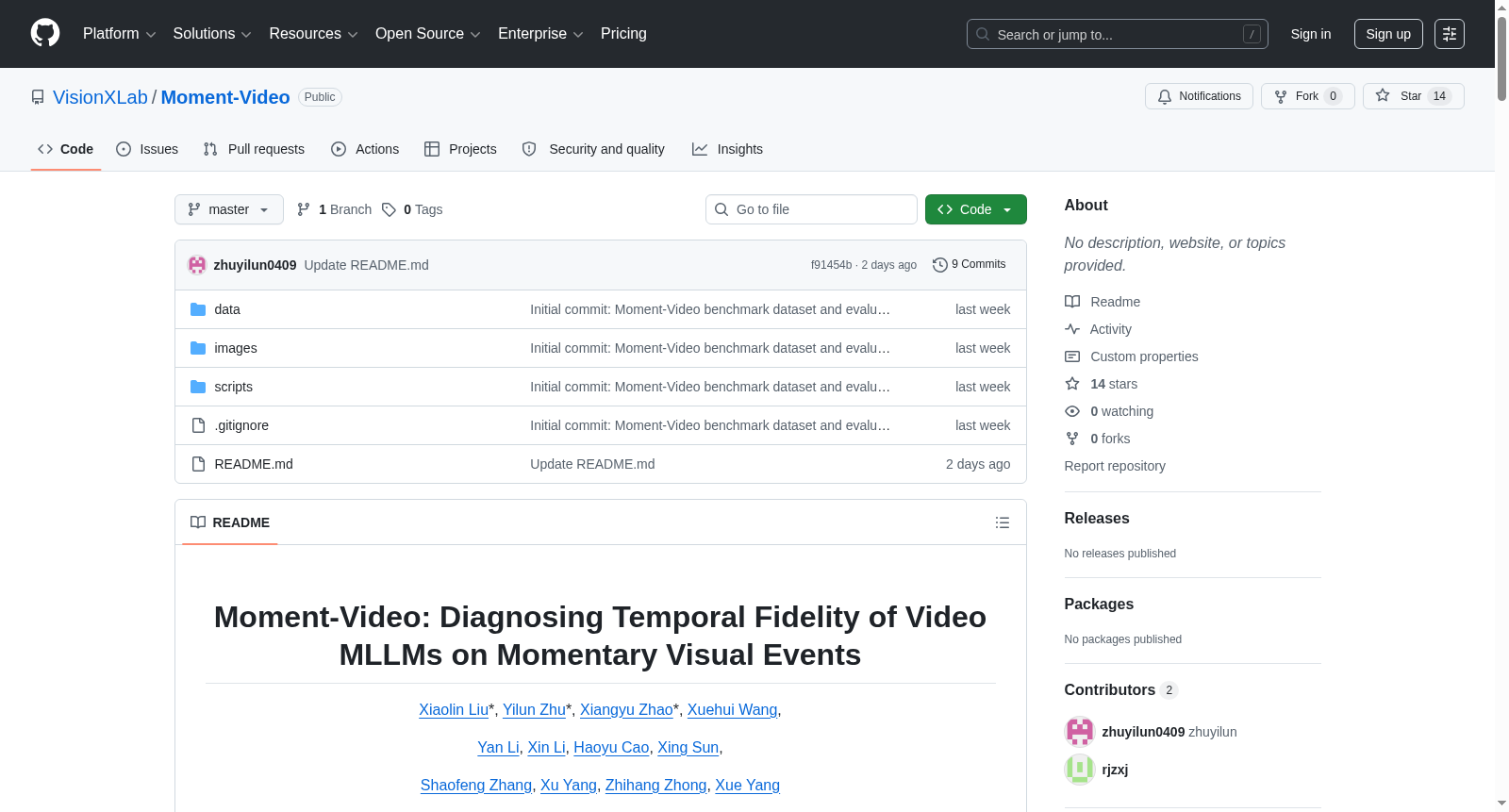Screen dimensions: 1509x812
Task: Open Xue Yang author link
Action: 747,785
